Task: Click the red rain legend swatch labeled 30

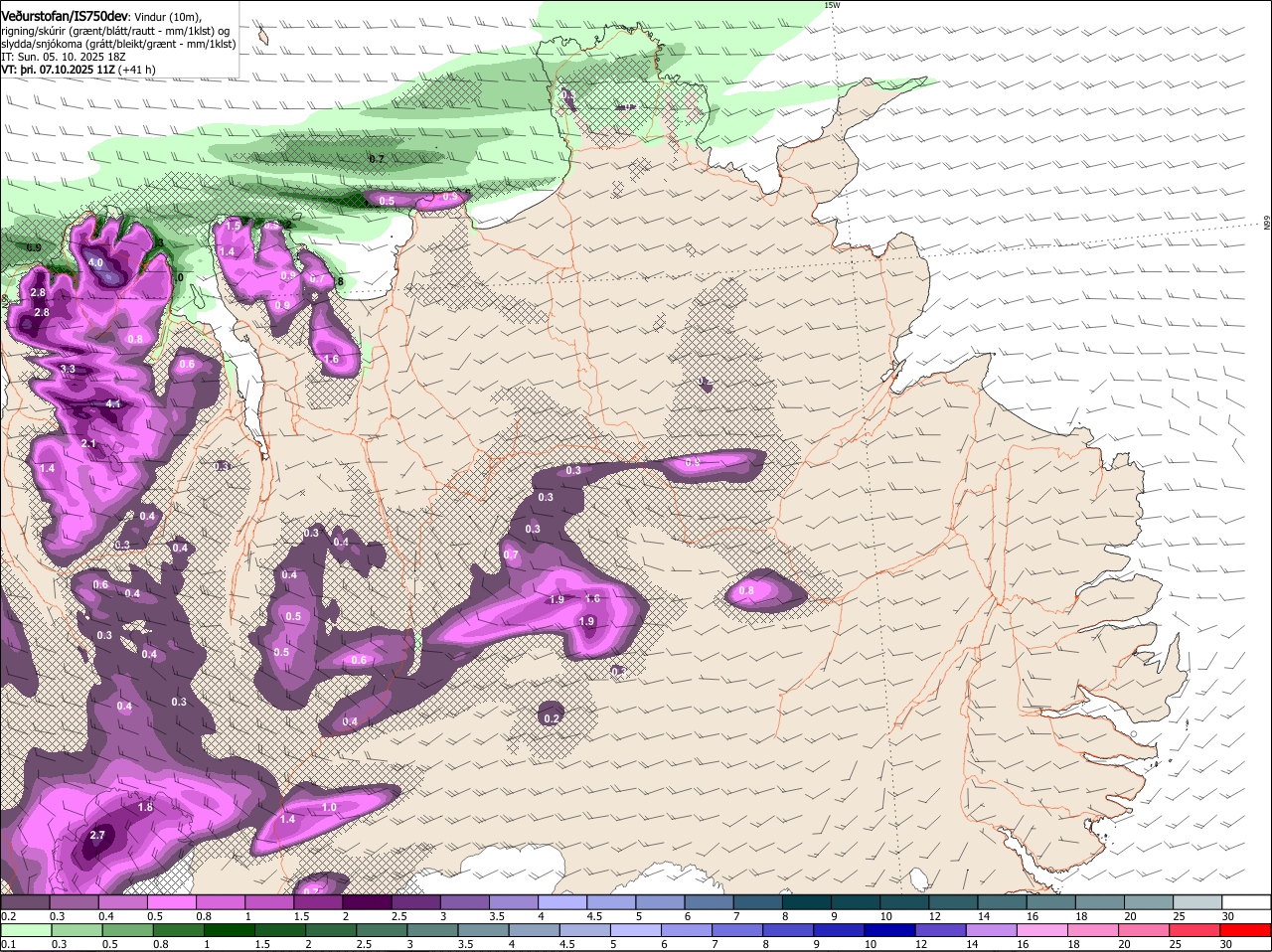Action: pos(1247,930)
